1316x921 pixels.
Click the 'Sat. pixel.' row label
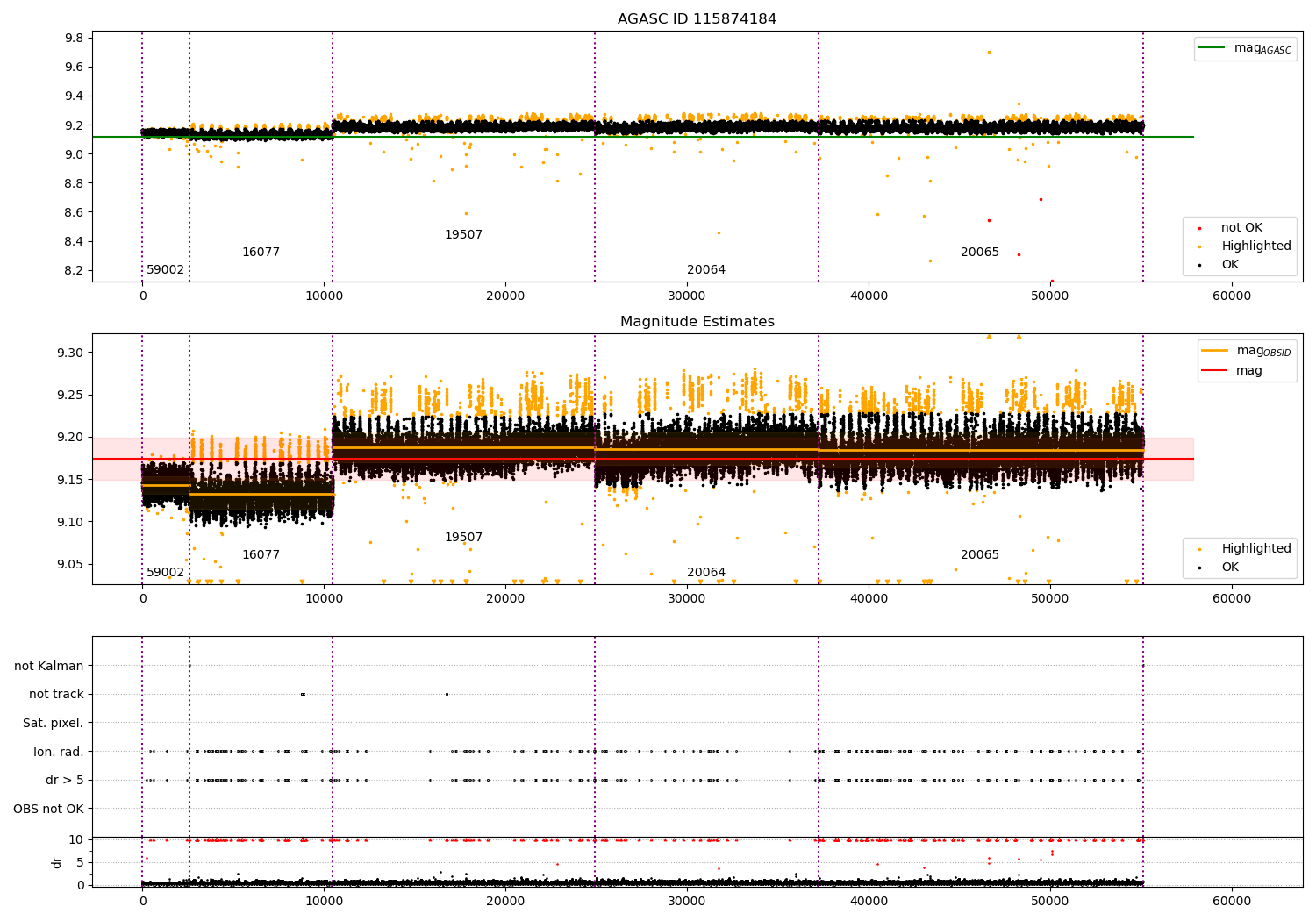tap(54, 724)
